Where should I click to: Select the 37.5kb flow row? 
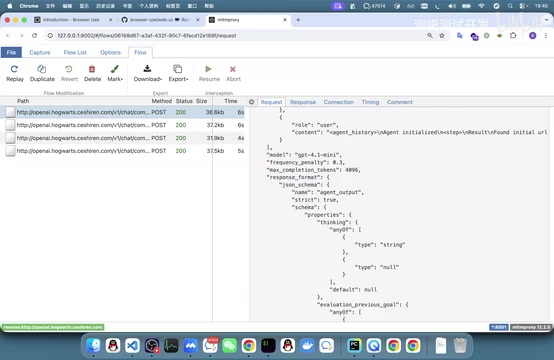pyautogui.click(x=122, y=151)
